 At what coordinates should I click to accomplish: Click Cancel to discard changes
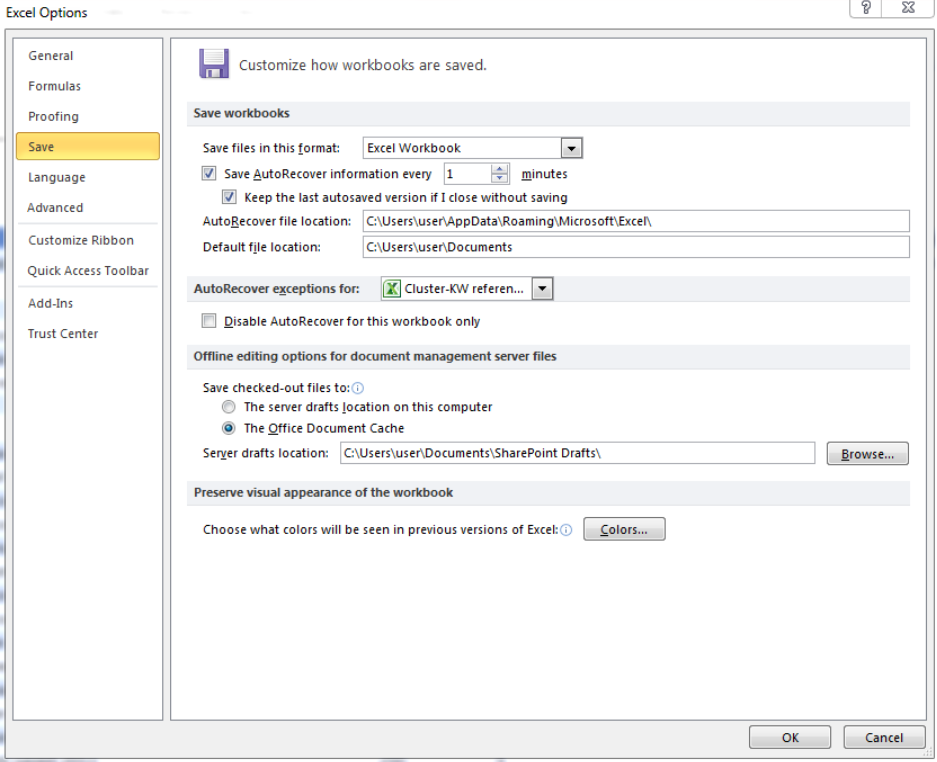pos(884,737)
